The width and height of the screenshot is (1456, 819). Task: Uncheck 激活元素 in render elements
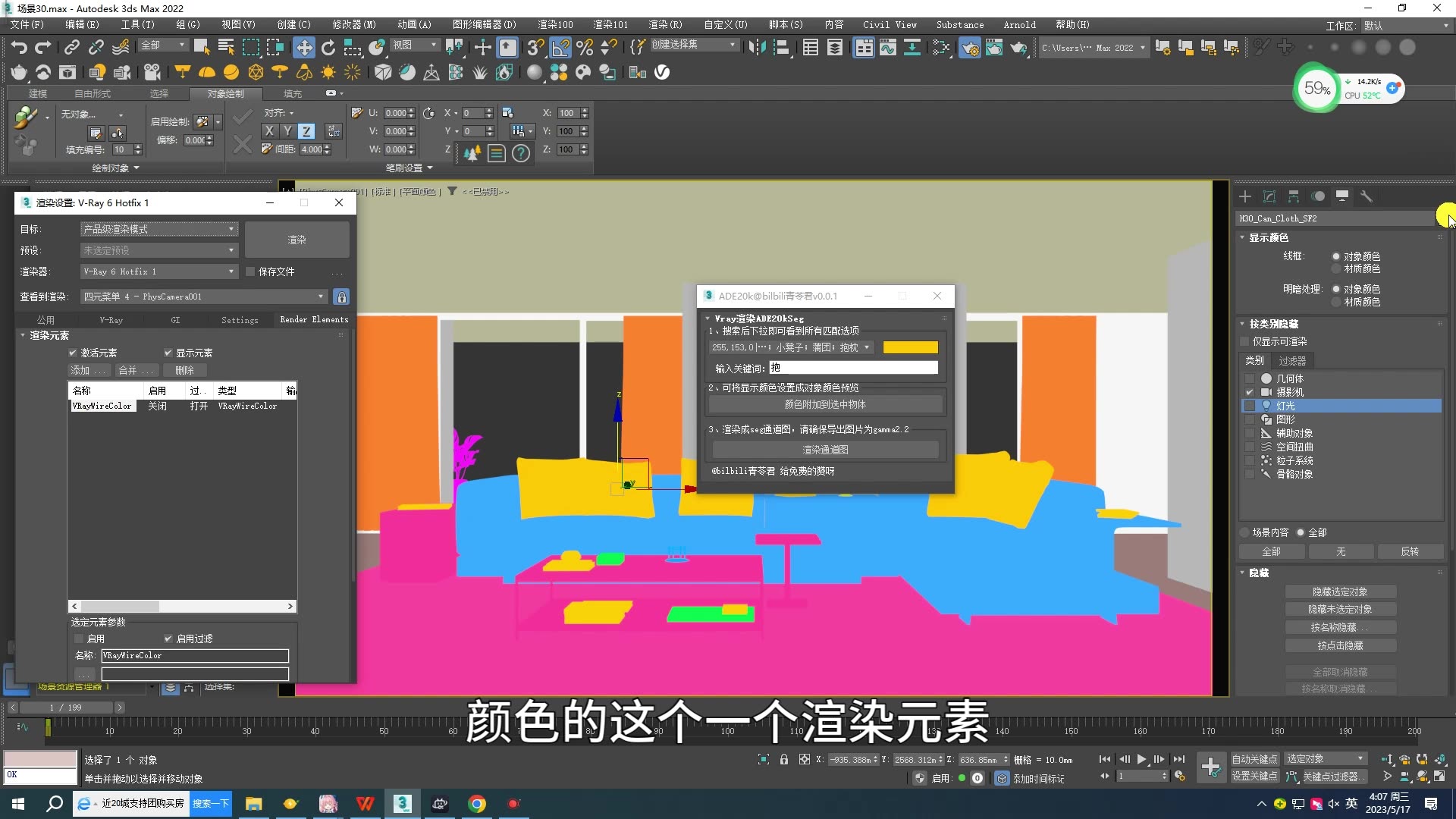73,352
